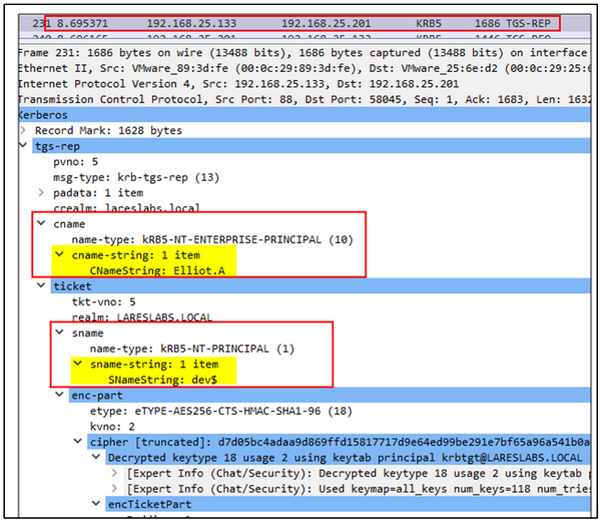Expand the Expert Info 'Used keymap' entry
Screen dimensions: 600x523
113,488
